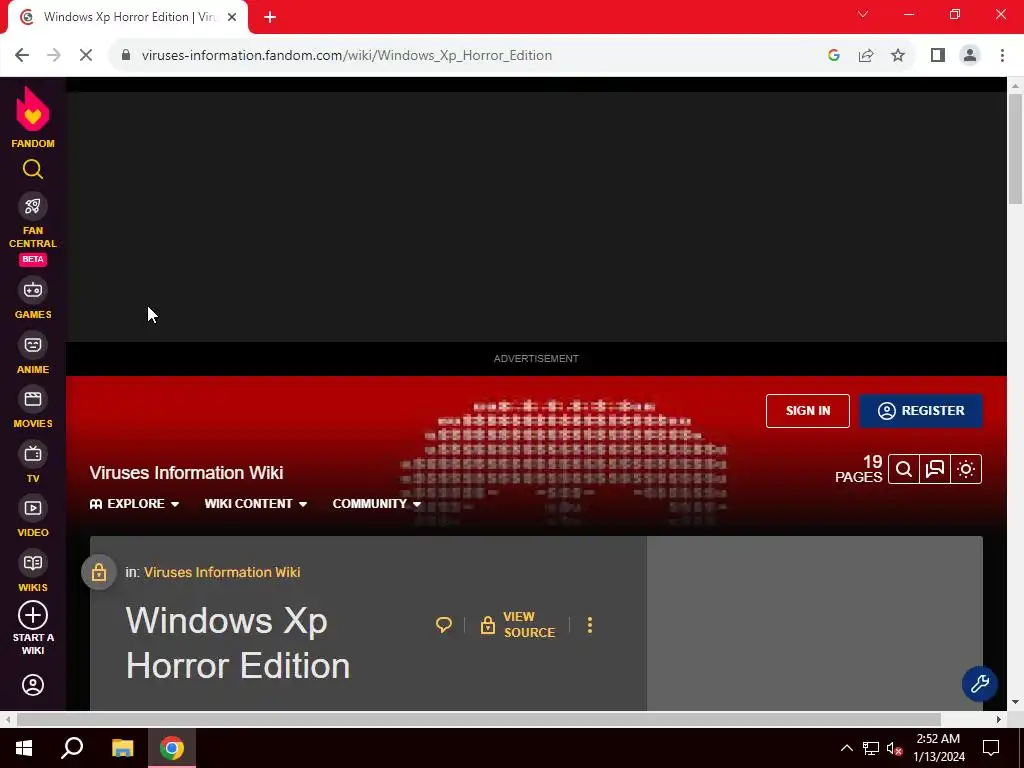1024x768 pixels.
Task: Open muted volume tray icon
Action: [894, 748]
